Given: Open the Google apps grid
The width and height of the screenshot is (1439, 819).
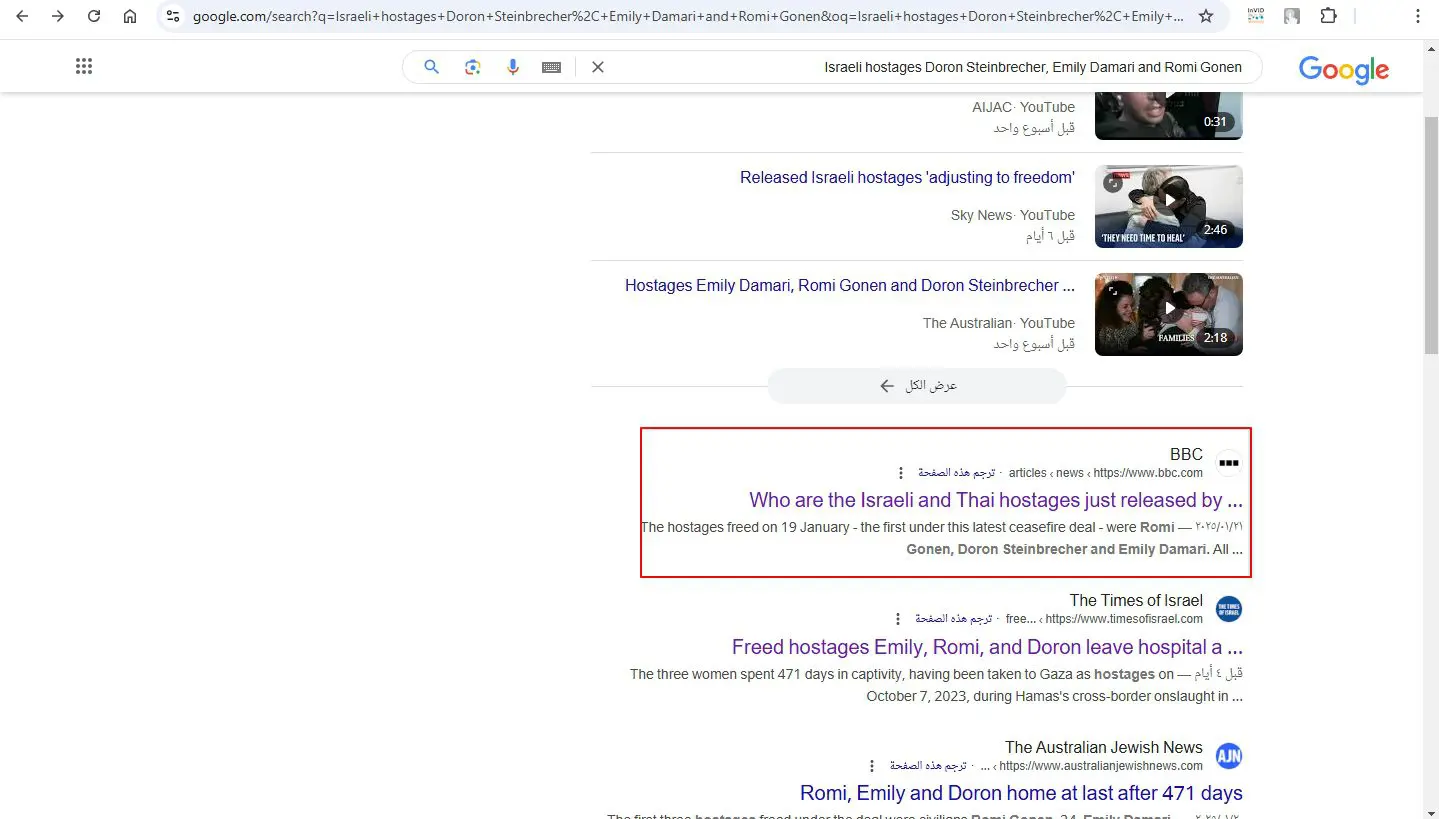Looking at the screenshot, I should pyautogui.click(x=84, y=66).
